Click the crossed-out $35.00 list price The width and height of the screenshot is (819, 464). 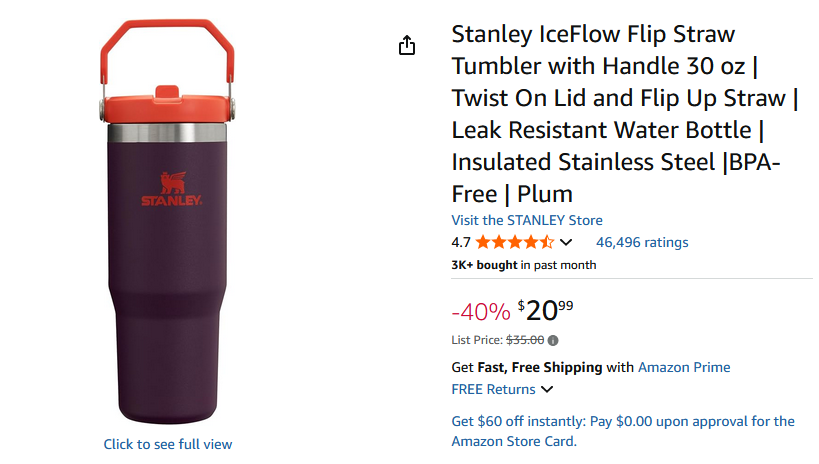(525, 340)
